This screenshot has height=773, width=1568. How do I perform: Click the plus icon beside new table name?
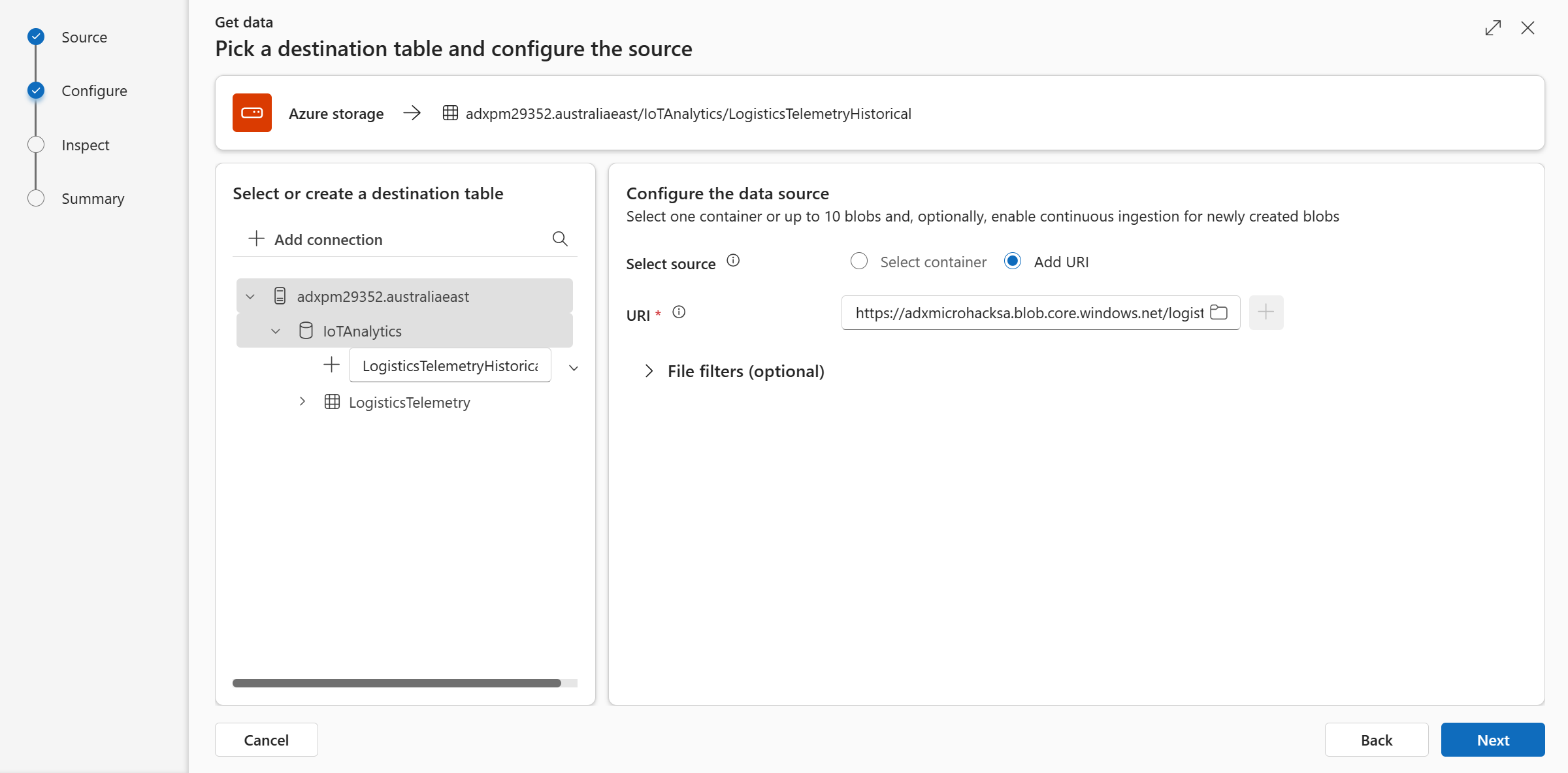(x=332, y=365)
